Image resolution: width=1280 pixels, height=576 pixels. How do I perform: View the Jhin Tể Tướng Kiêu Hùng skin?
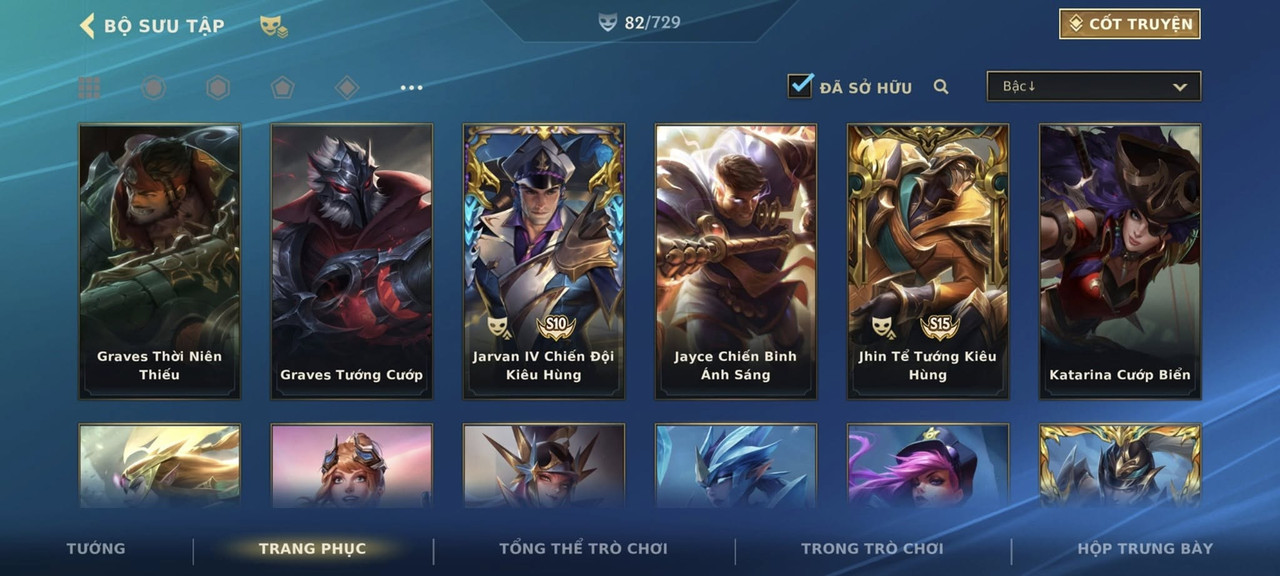(x=928, y=261)
